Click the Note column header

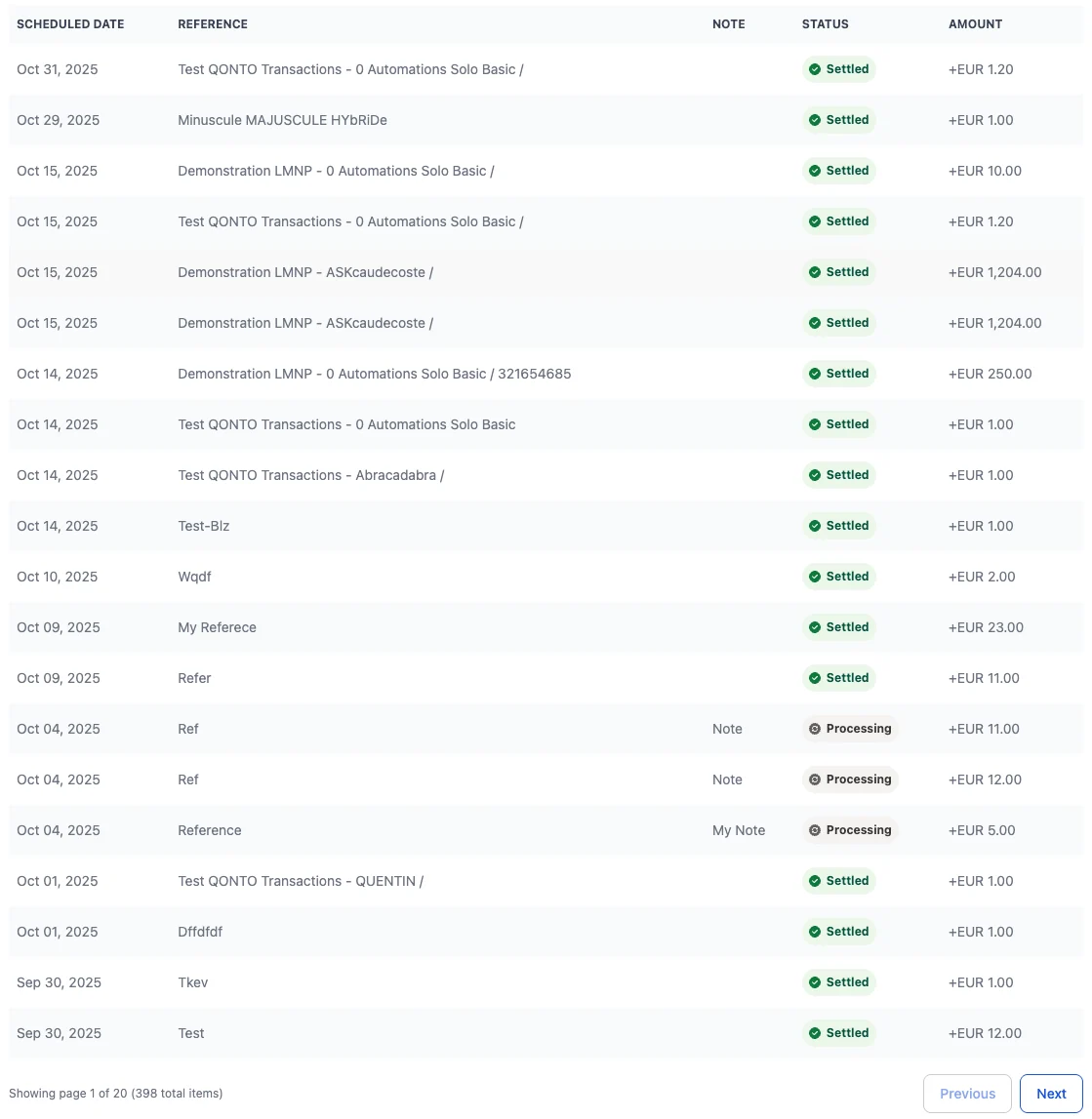[729, 24]
